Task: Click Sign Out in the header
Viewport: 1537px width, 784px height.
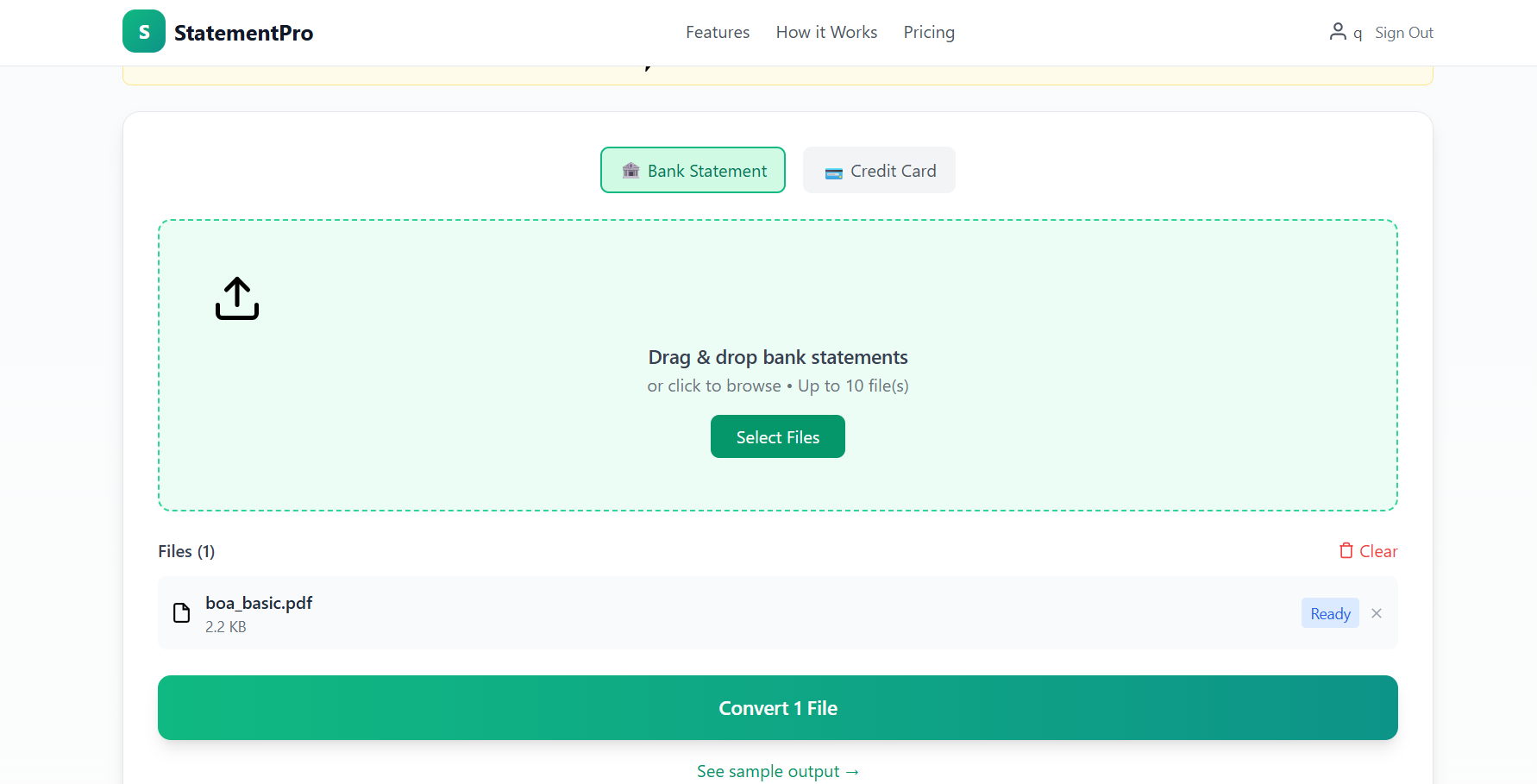Action: 1403,32
